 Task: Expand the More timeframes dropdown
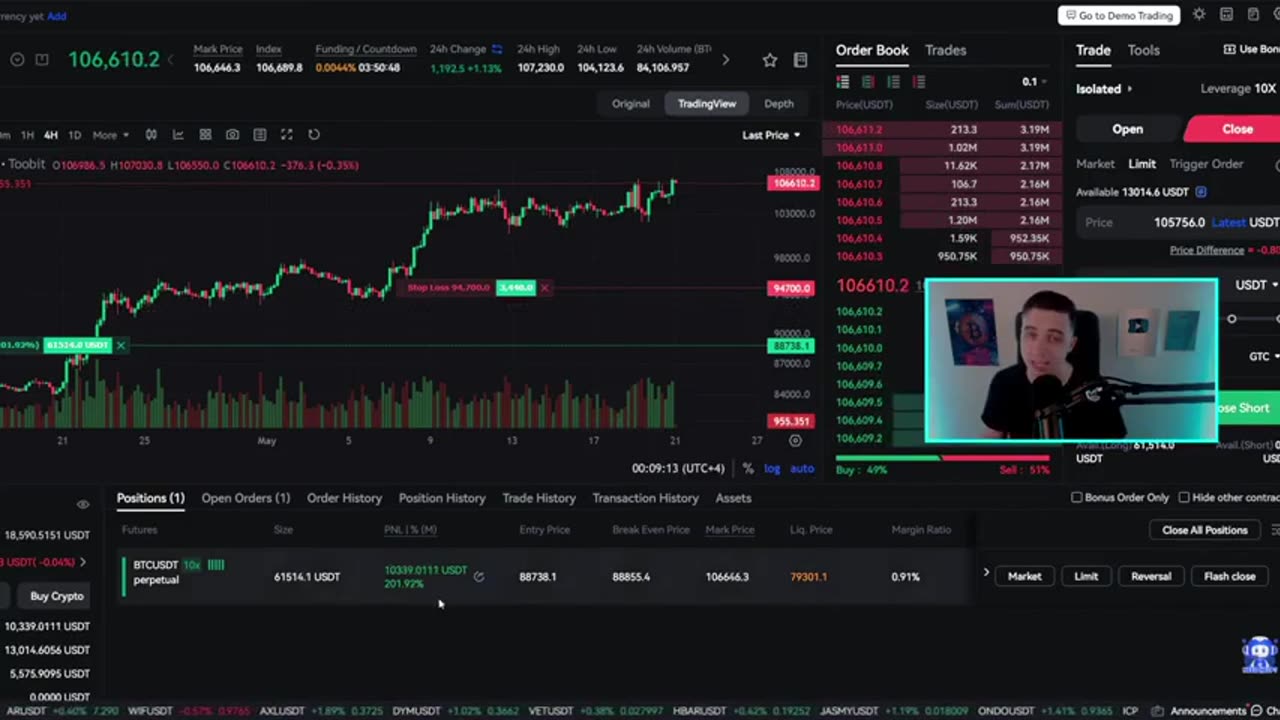tap(111, 135)
